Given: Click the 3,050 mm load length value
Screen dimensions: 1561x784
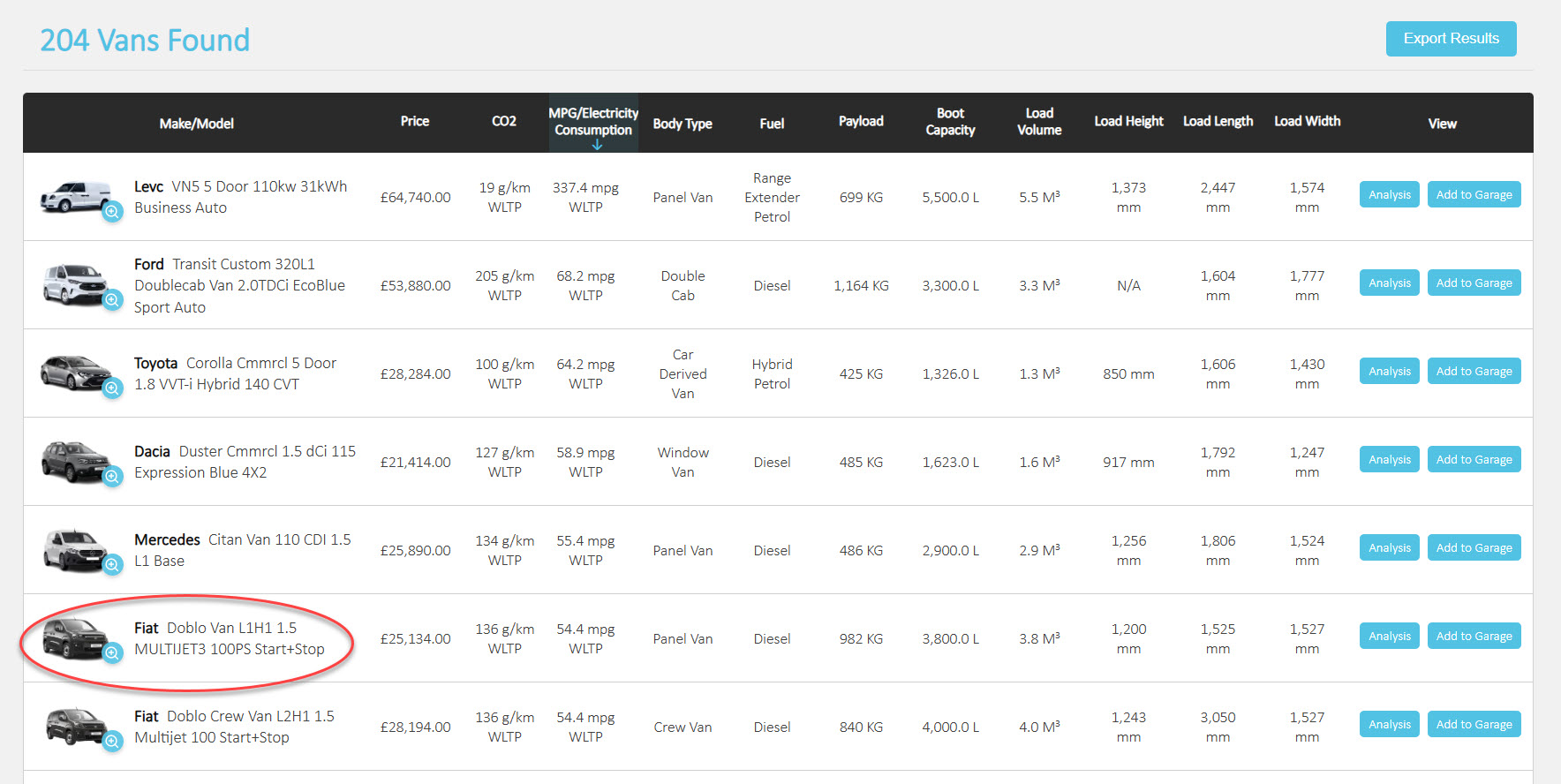Looking at the screenshot, I should tap(1218, 727).
